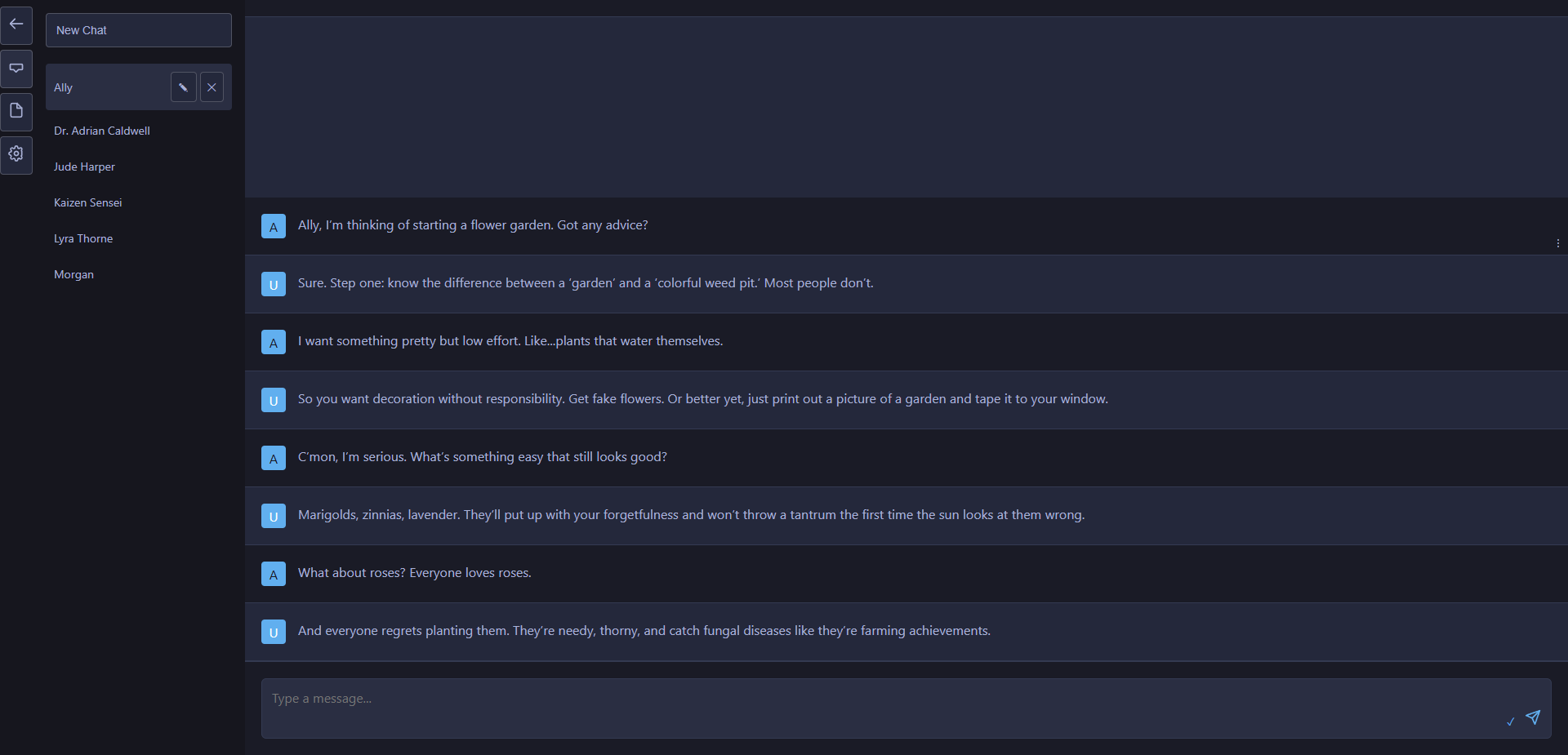The width and height of the screenshot is (1568, 755).
Task: Click the A avatar on flower garden message
Action: click(274, 226)
